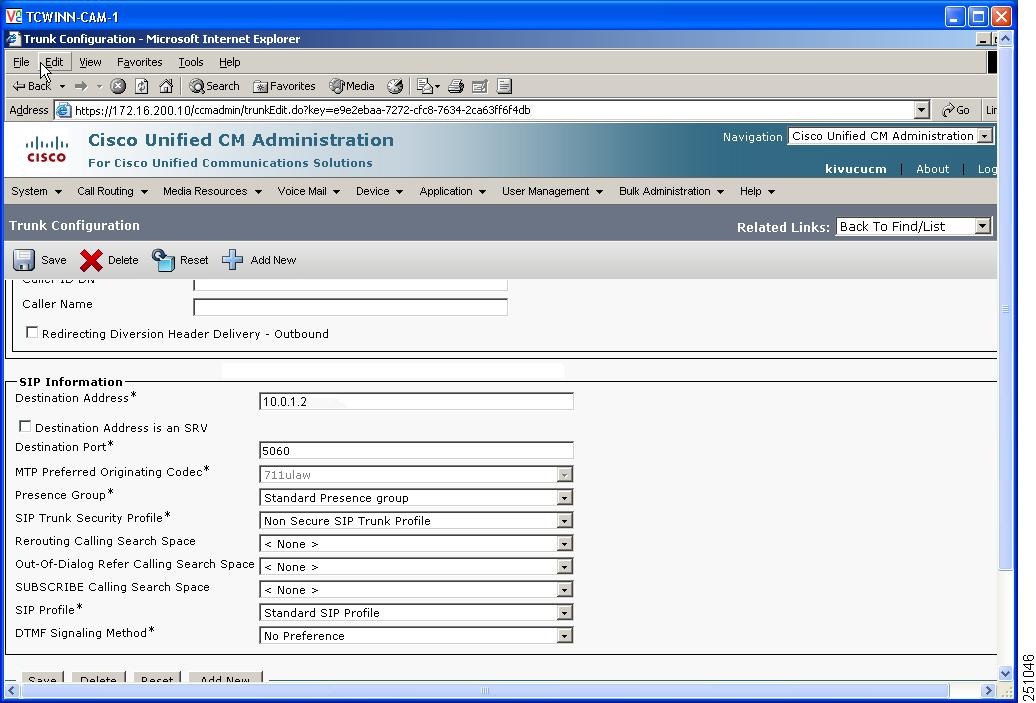Open the Rerouting Calling Search Space dropdown
The image size is (1036, 703).
click(x=416, y=544)
